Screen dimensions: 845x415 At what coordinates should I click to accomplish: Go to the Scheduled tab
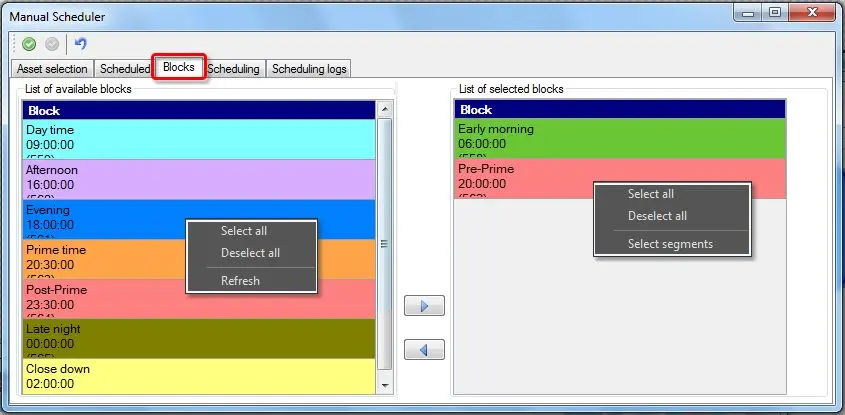[x=125, y=69]
